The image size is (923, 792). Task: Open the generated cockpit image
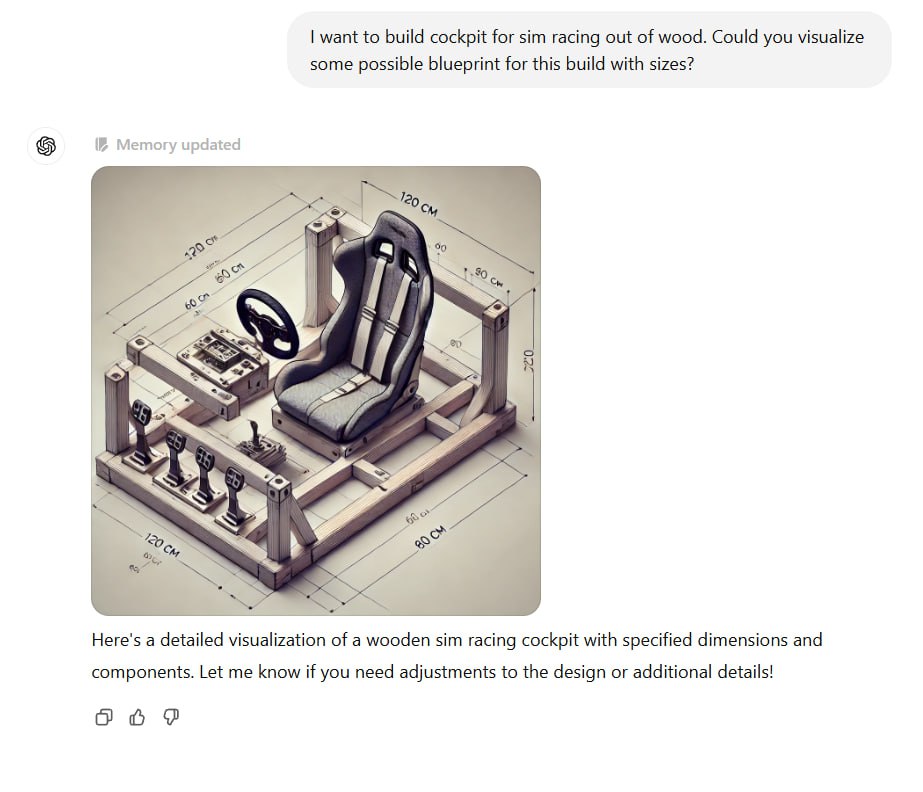(316, 391)
